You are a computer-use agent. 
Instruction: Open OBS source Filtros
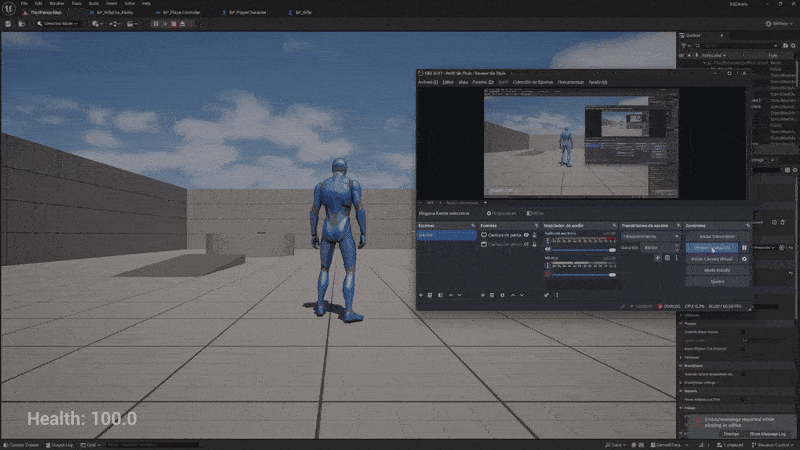tap(535, 213)
